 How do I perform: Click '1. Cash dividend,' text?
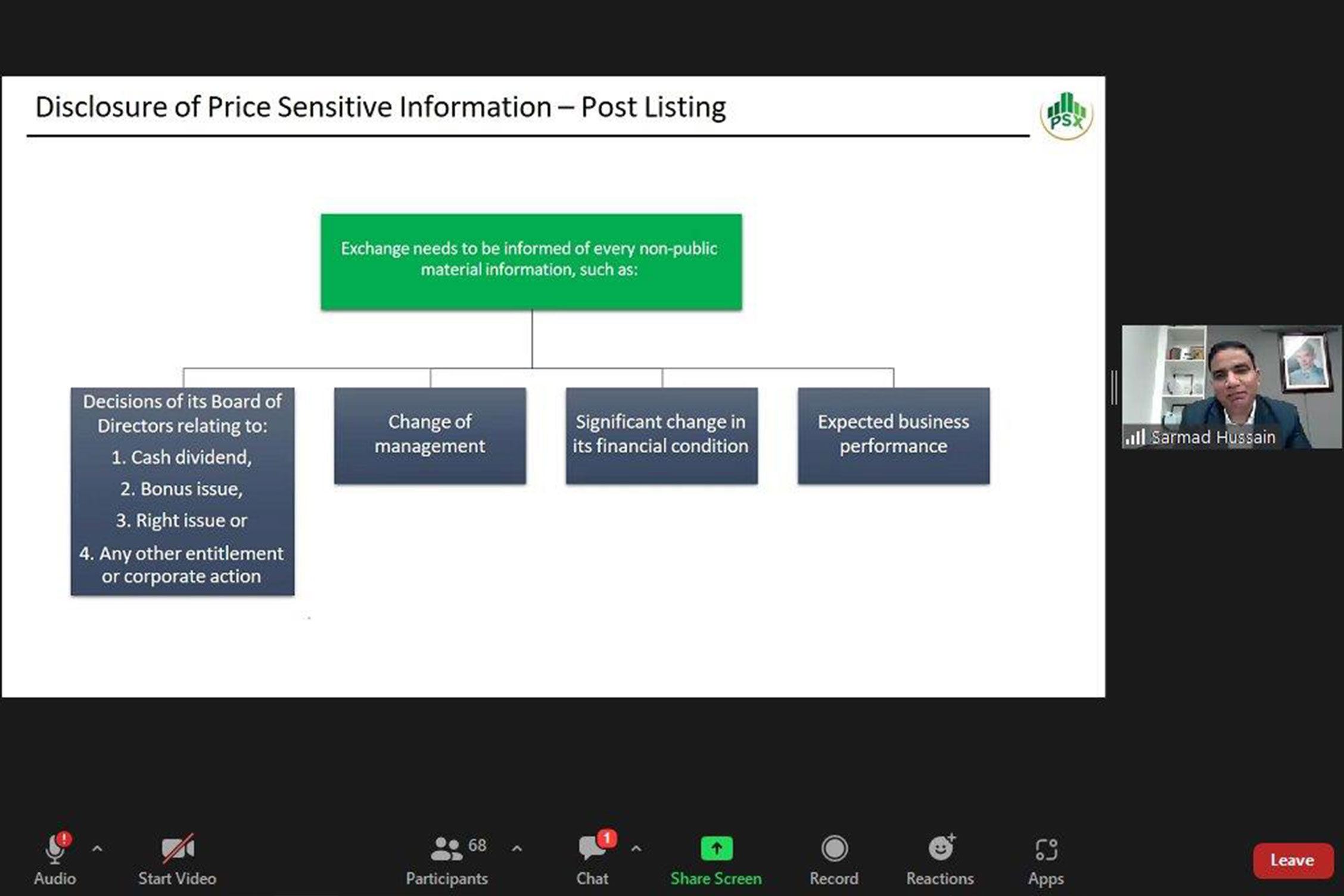182,457
